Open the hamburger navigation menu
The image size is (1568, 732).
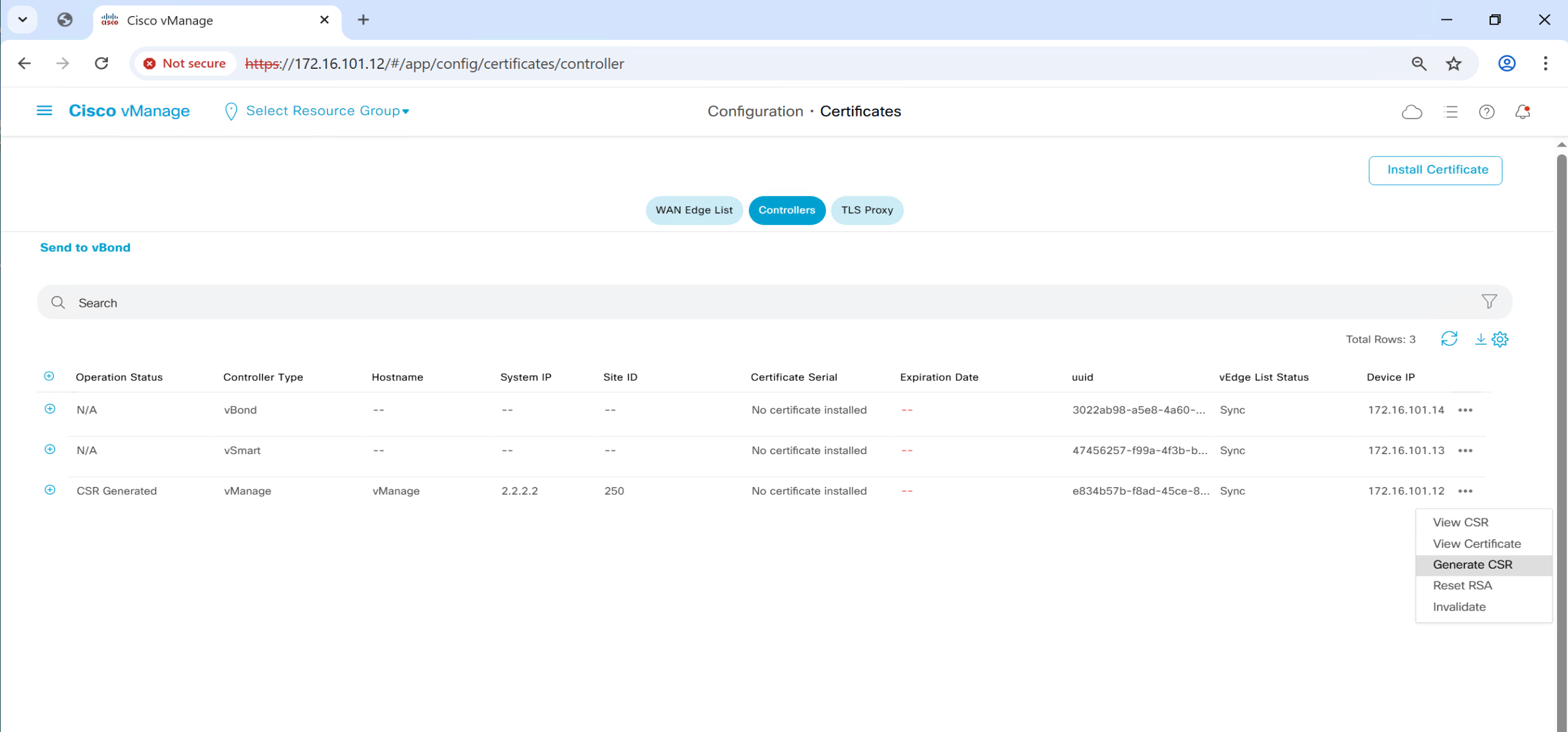[44, 111]
